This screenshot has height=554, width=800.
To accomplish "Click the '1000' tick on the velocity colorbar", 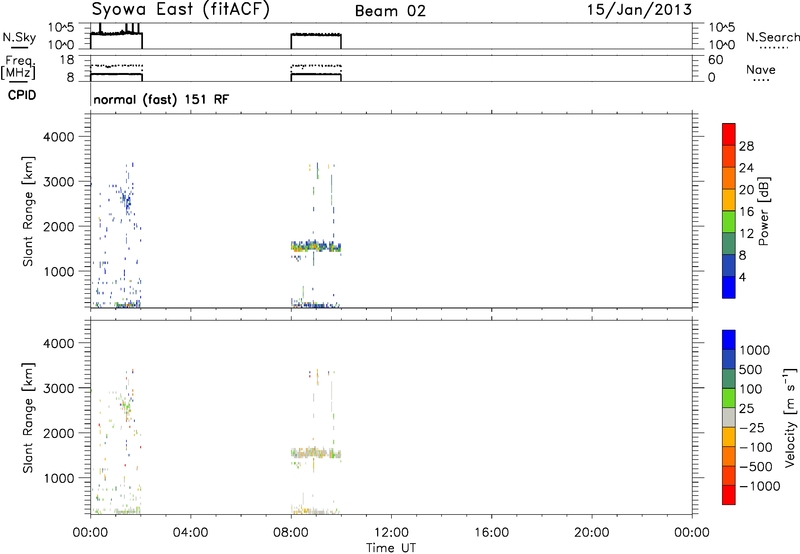I will 755,350.
